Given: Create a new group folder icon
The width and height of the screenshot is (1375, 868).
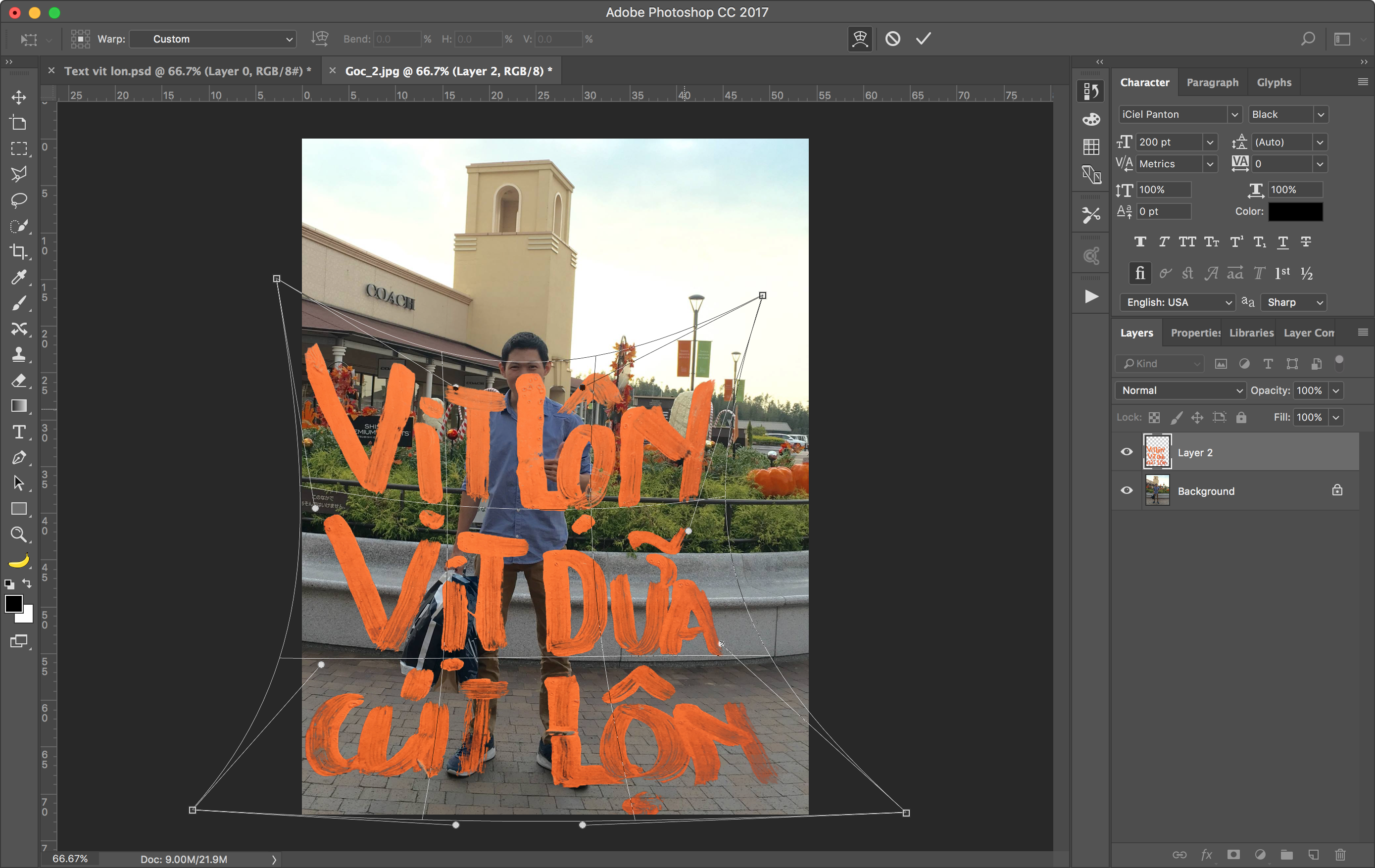Looking at the screenshot, I should point(1286,854).
